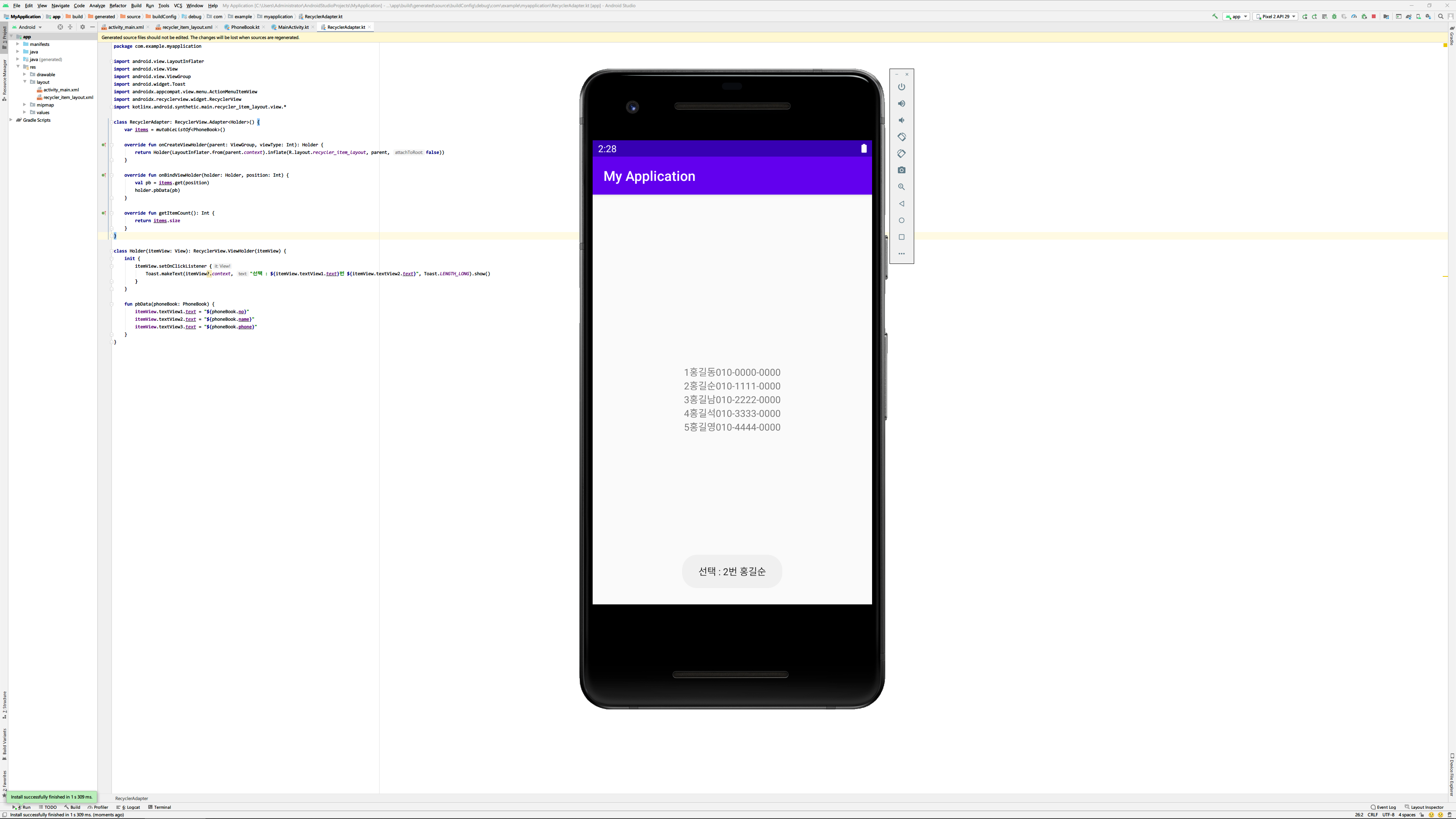Select the 3홍길남 list item in emulator
Viewport: 1456px width, 819px height.
[732, 400]
